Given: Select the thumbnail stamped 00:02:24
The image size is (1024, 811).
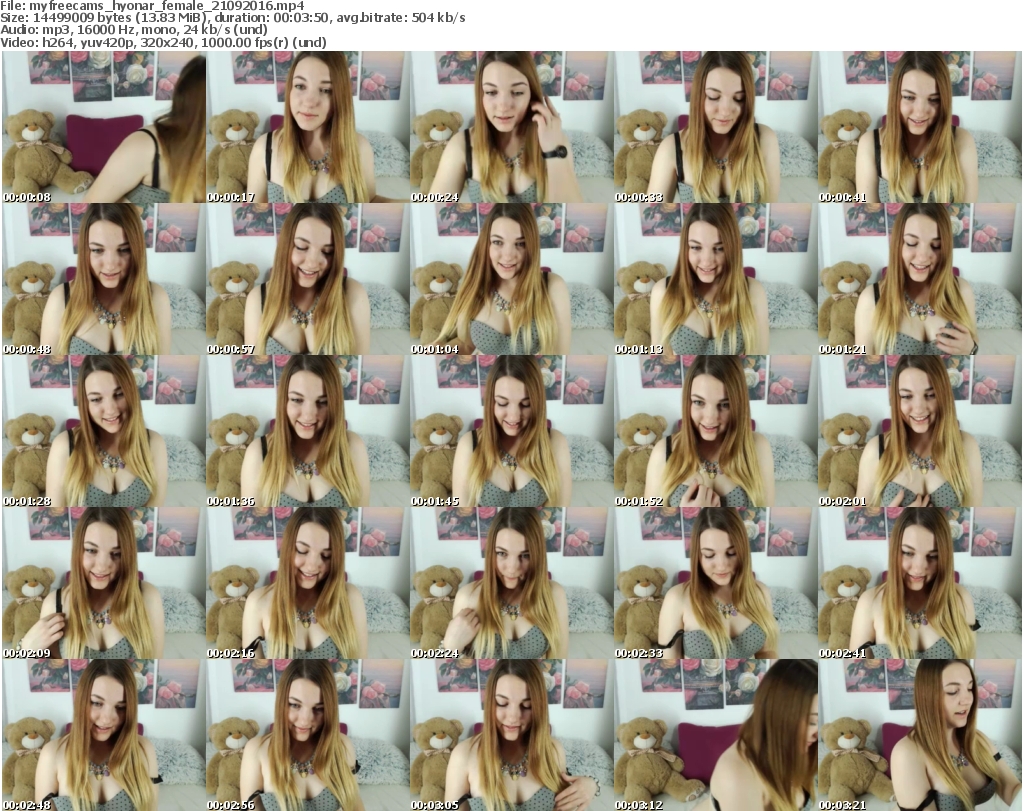Looking at the screenshot, I should pos(512,583).
